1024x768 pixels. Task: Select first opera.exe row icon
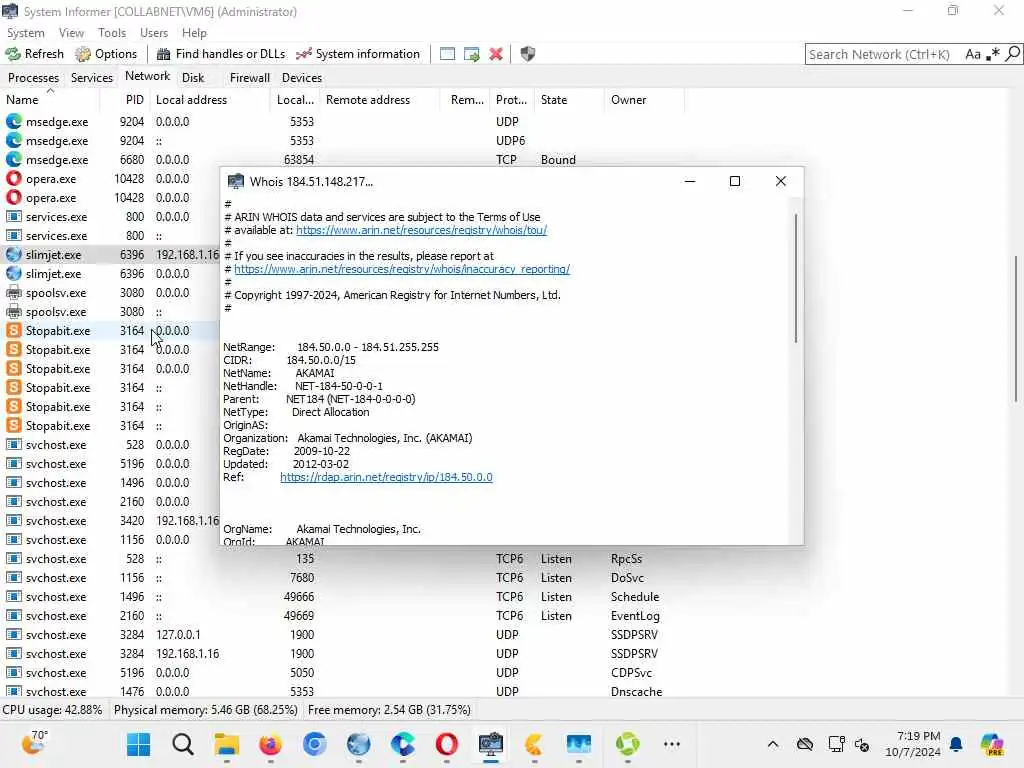coord(14,178)
